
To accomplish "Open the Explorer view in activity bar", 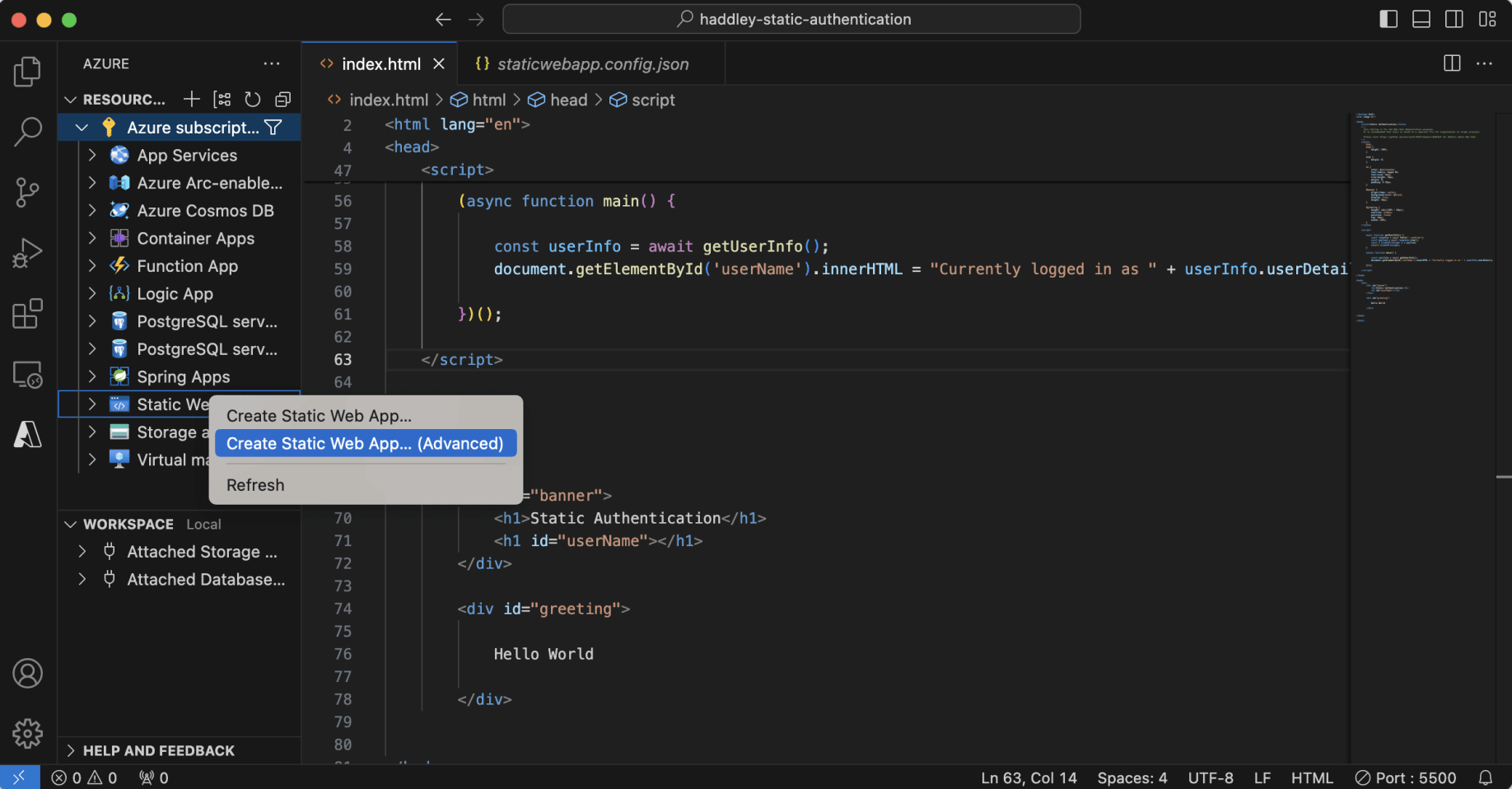I will [x=27, y=72].
